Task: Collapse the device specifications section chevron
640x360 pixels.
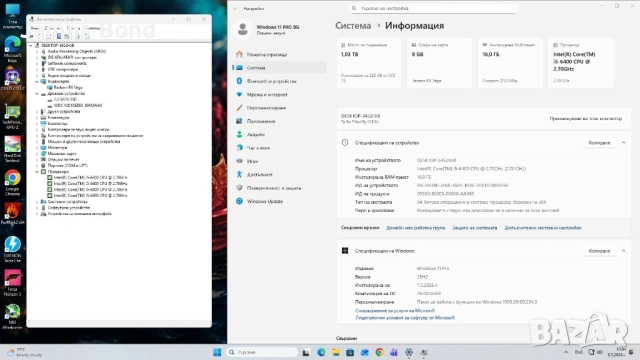Action: [623, 143]
